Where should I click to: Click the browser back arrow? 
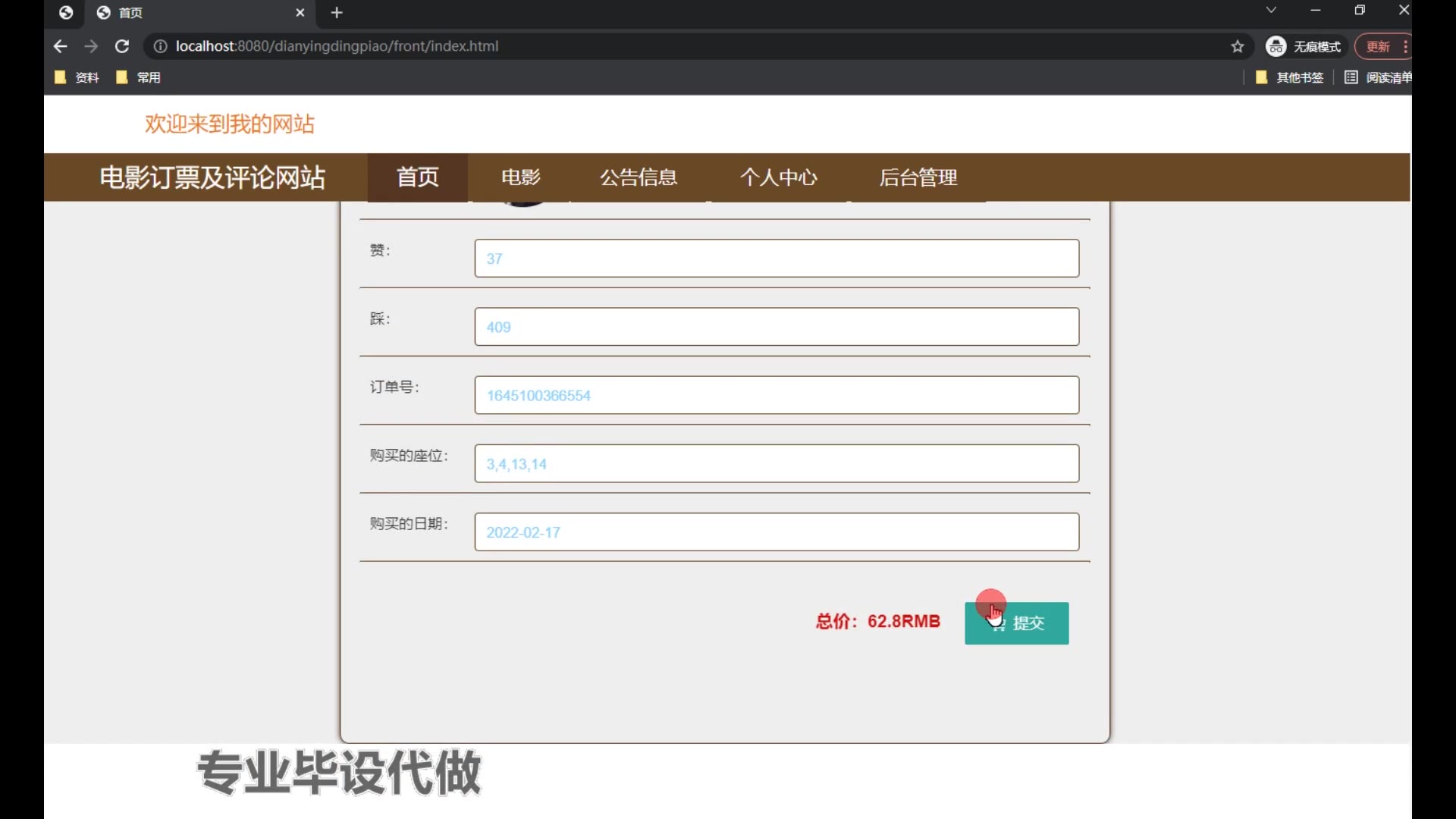61,46
